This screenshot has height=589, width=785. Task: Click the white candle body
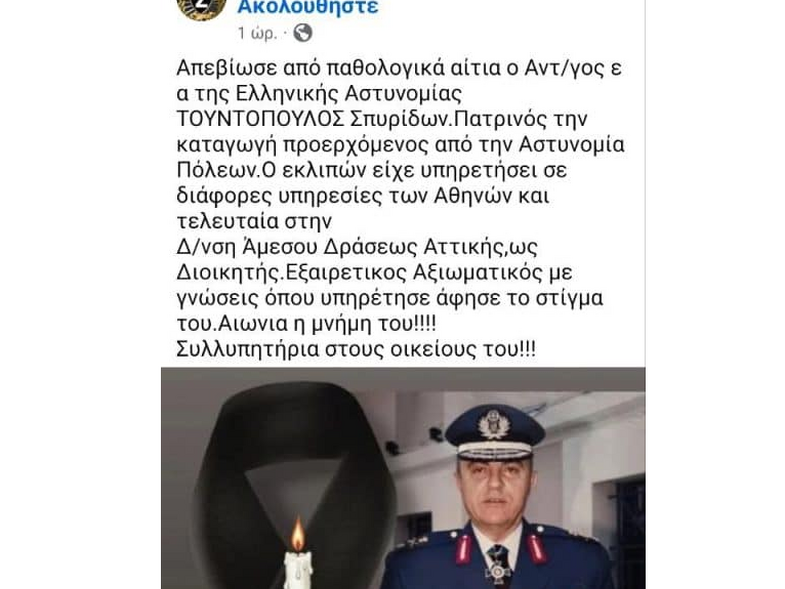[298, 570]
